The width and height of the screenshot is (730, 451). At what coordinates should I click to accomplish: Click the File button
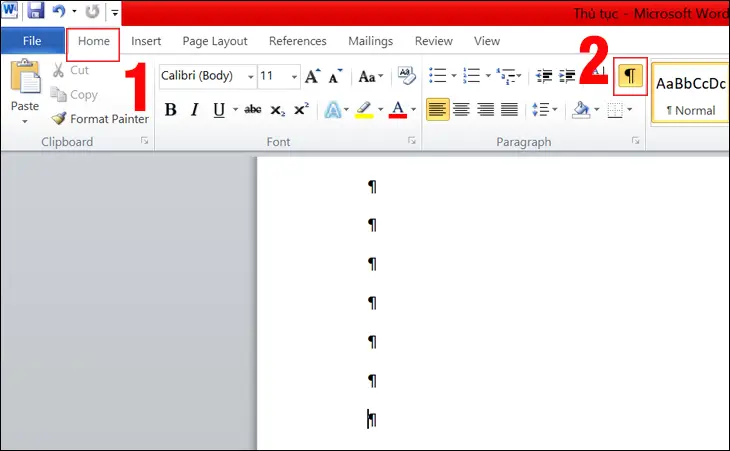click(32, 41)
